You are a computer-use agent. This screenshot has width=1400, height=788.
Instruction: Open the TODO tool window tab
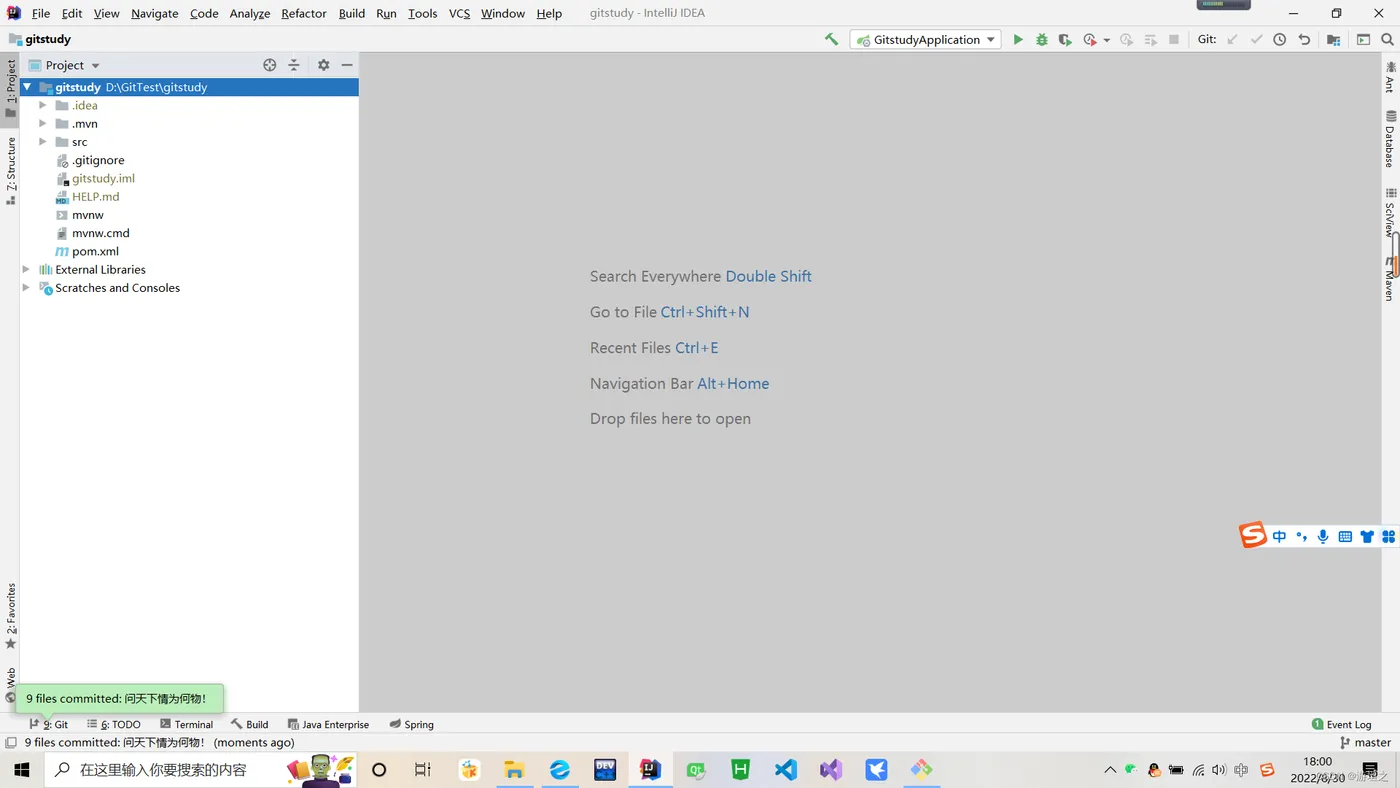[114, 724]
